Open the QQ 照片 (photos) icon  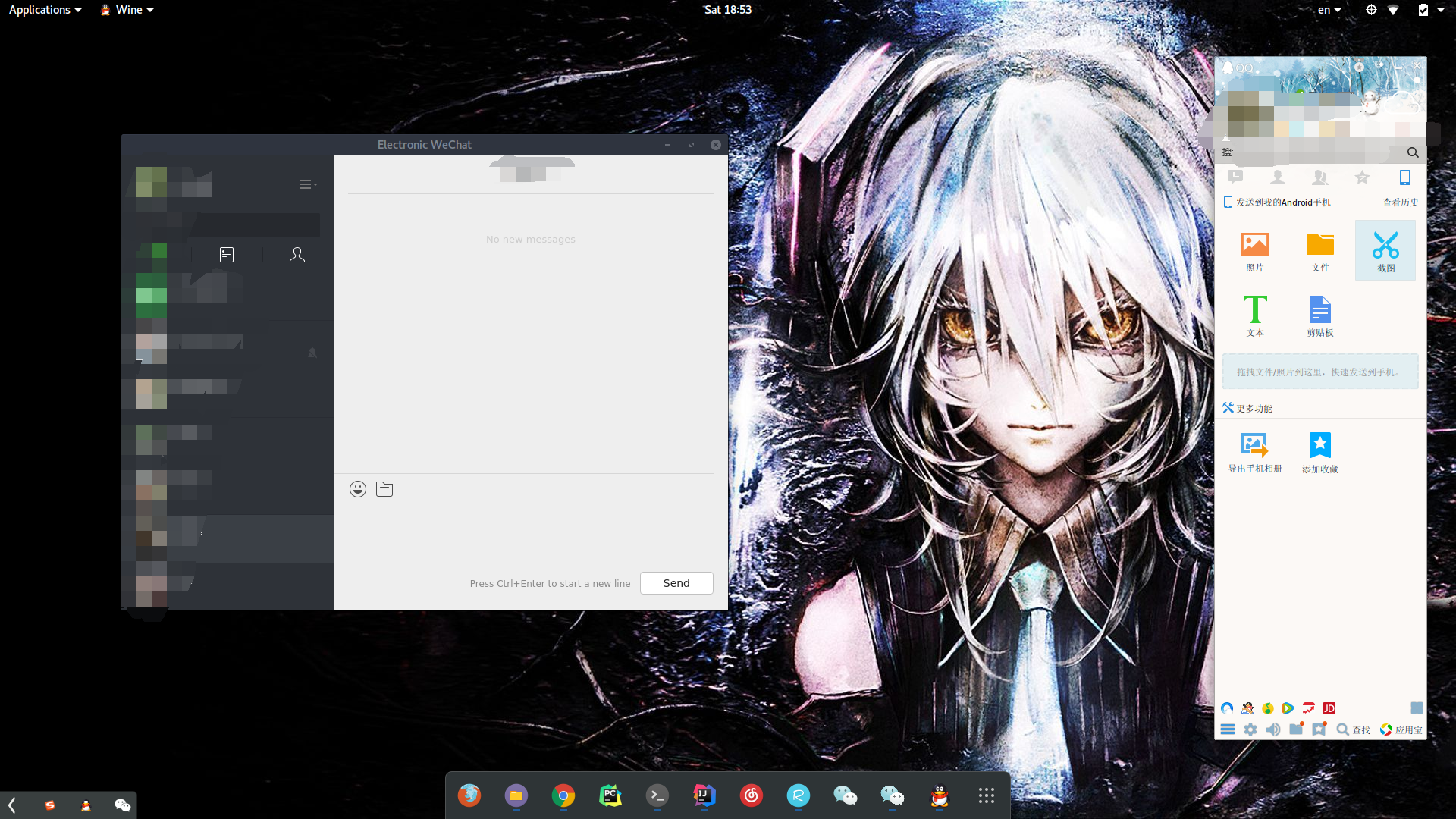[1255, 251]
